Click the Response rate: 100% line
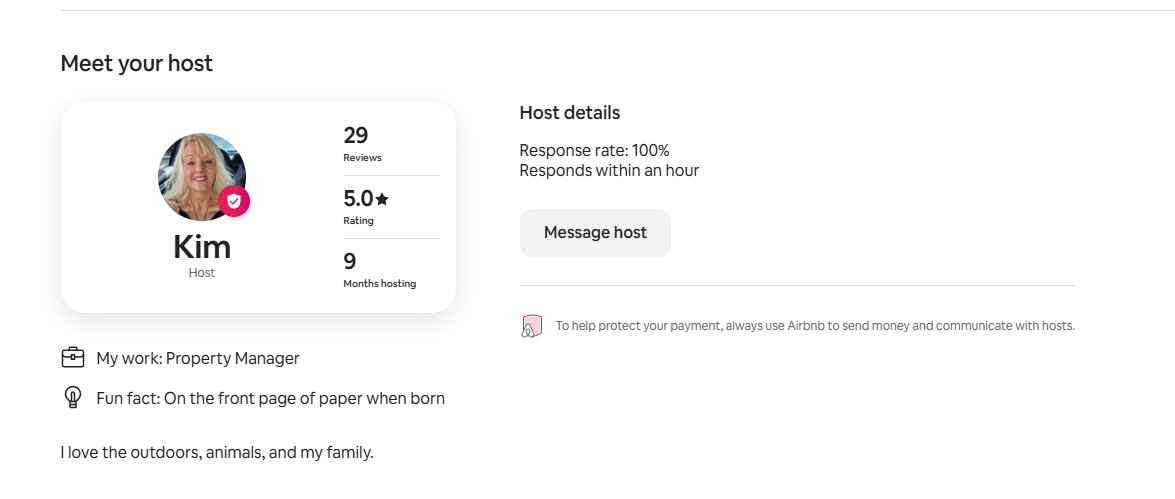 click(x=594, y=150)
